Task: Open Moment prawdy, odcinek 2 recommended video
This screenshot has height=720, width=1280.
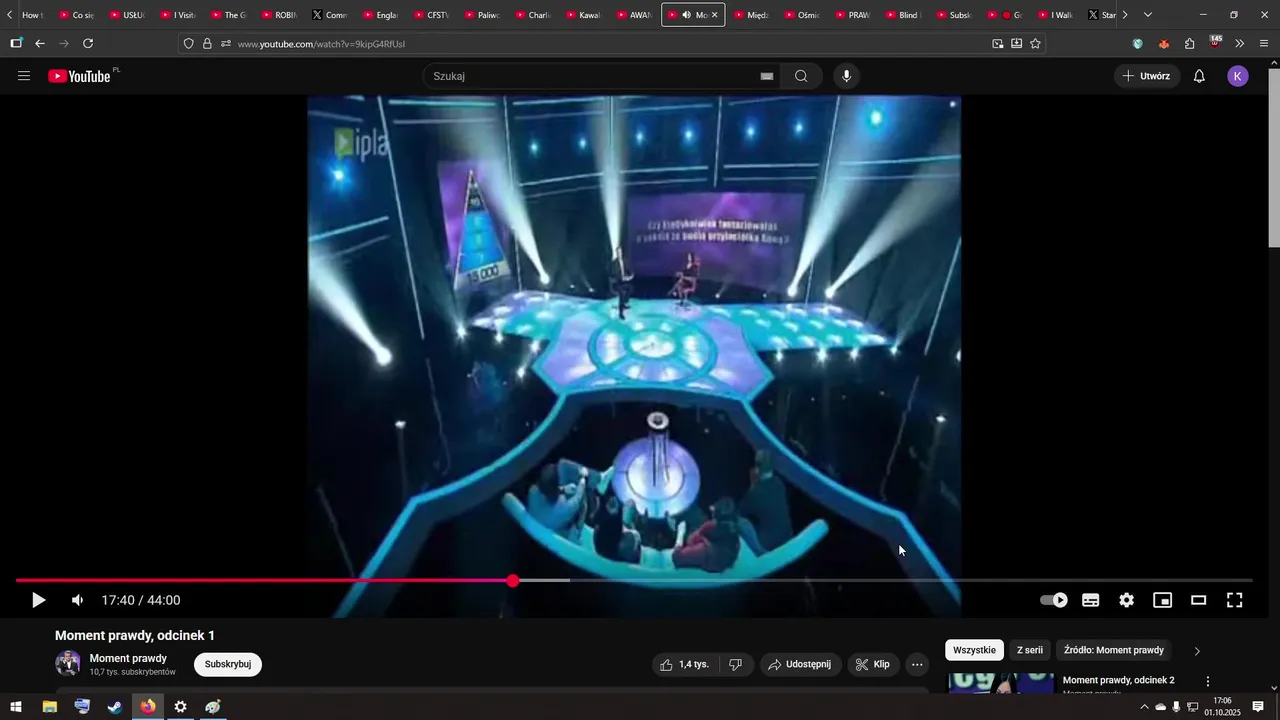Action: tap(1118, 680)
